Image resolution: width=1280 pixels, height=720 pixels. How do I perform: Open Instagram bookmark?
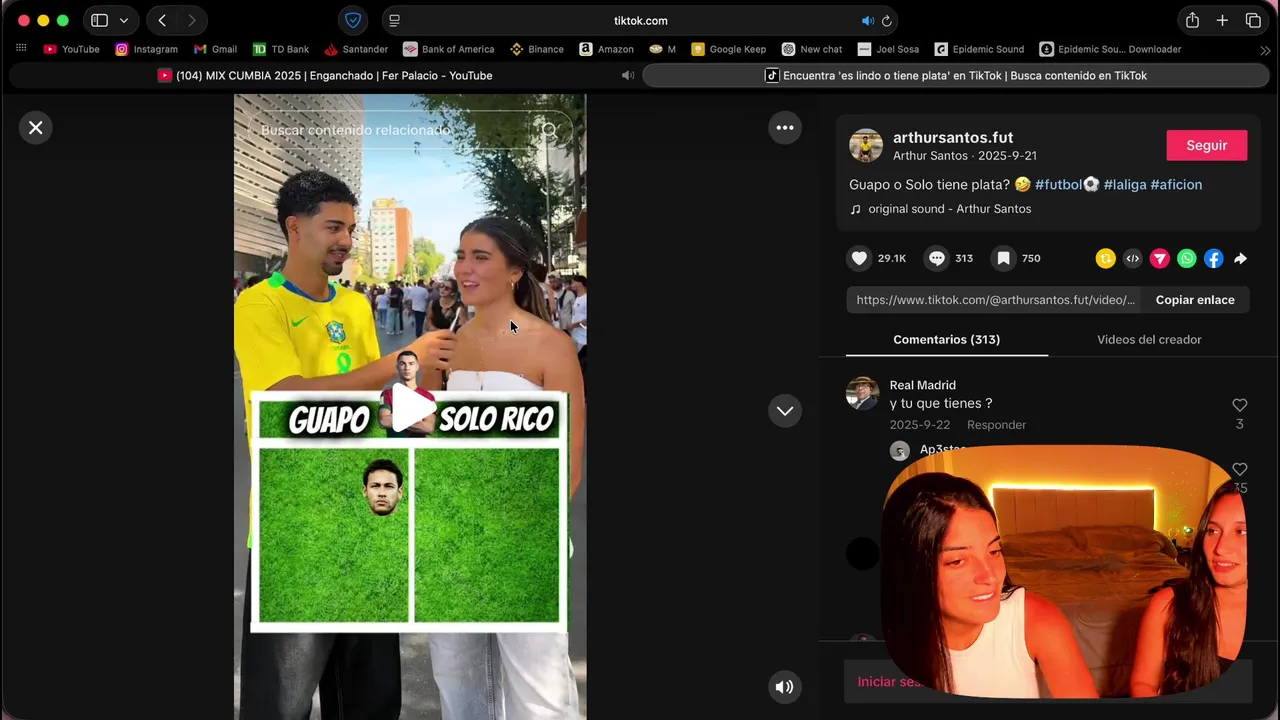(146, 49)
